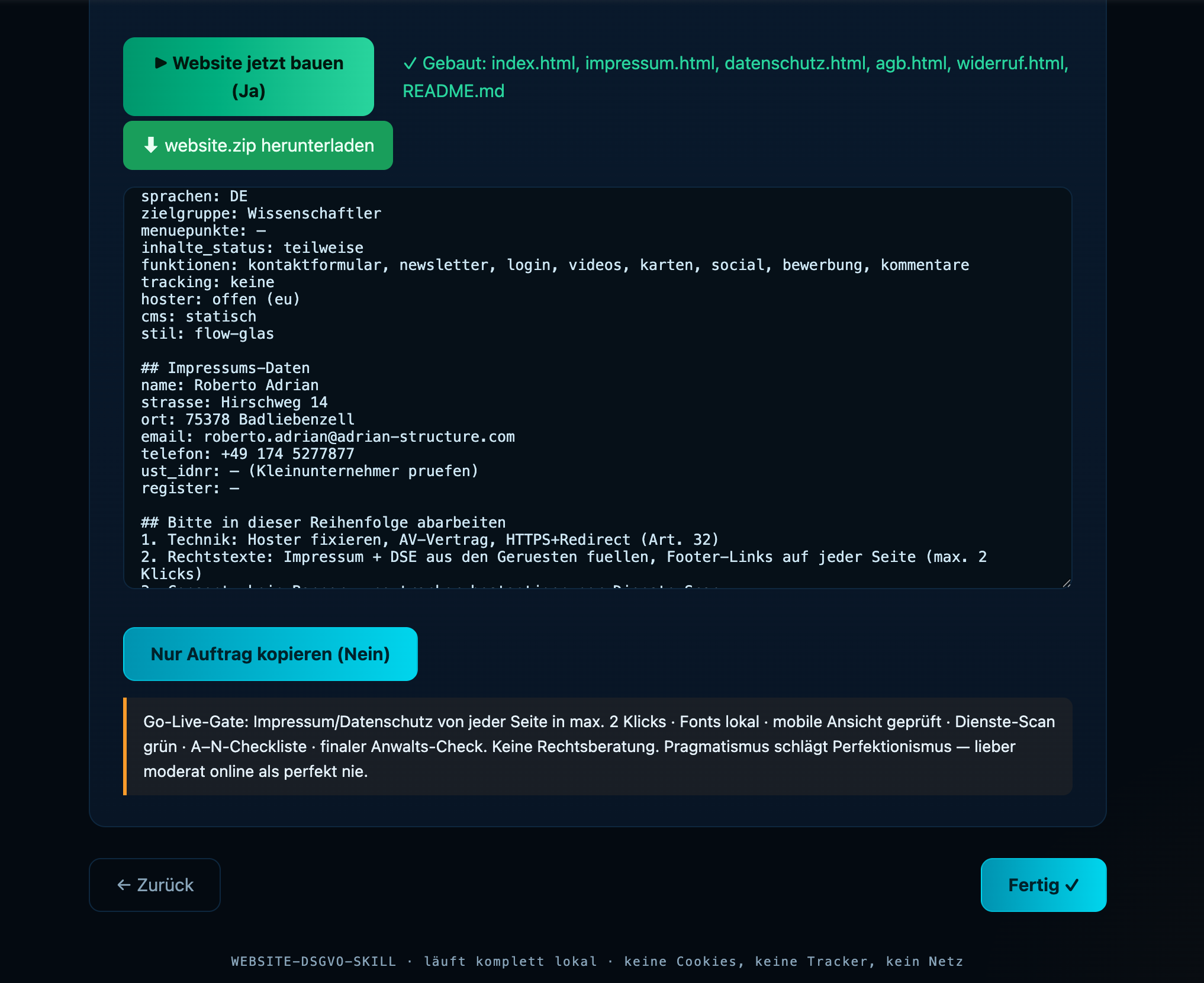Click the 'Gebaut: index.html' status message
This screenshot has width=1204, height=983.
pyautogui.click(x=736, y=76)
